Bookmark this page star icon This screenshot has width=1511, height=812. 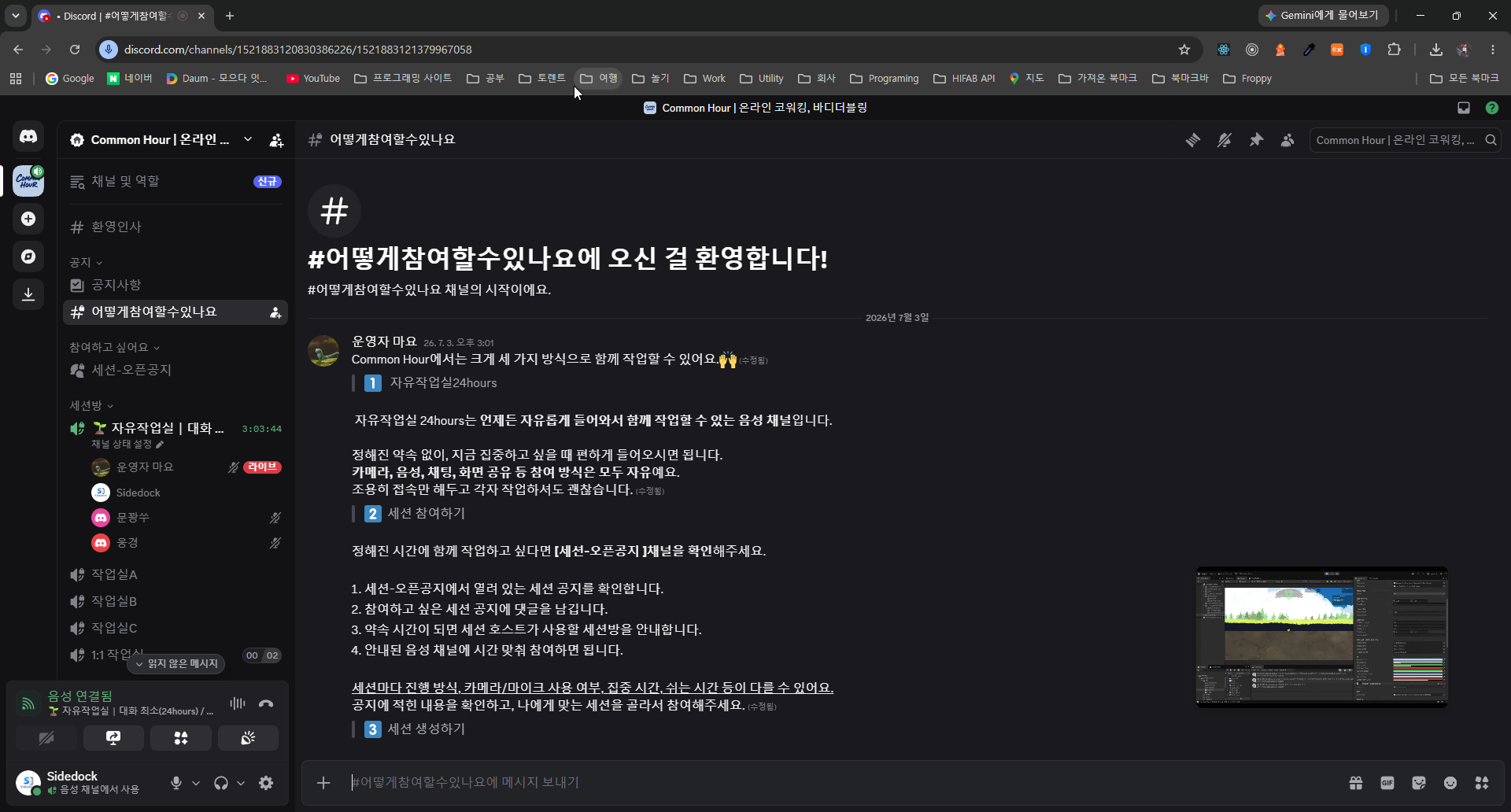pos(1184,50)
